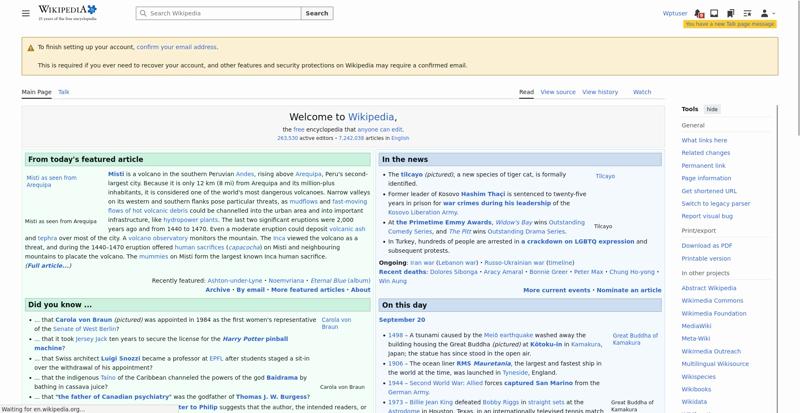Click the Wptuser username link
This screenshot has width=800, height=413.
click(x=675, y=13)
